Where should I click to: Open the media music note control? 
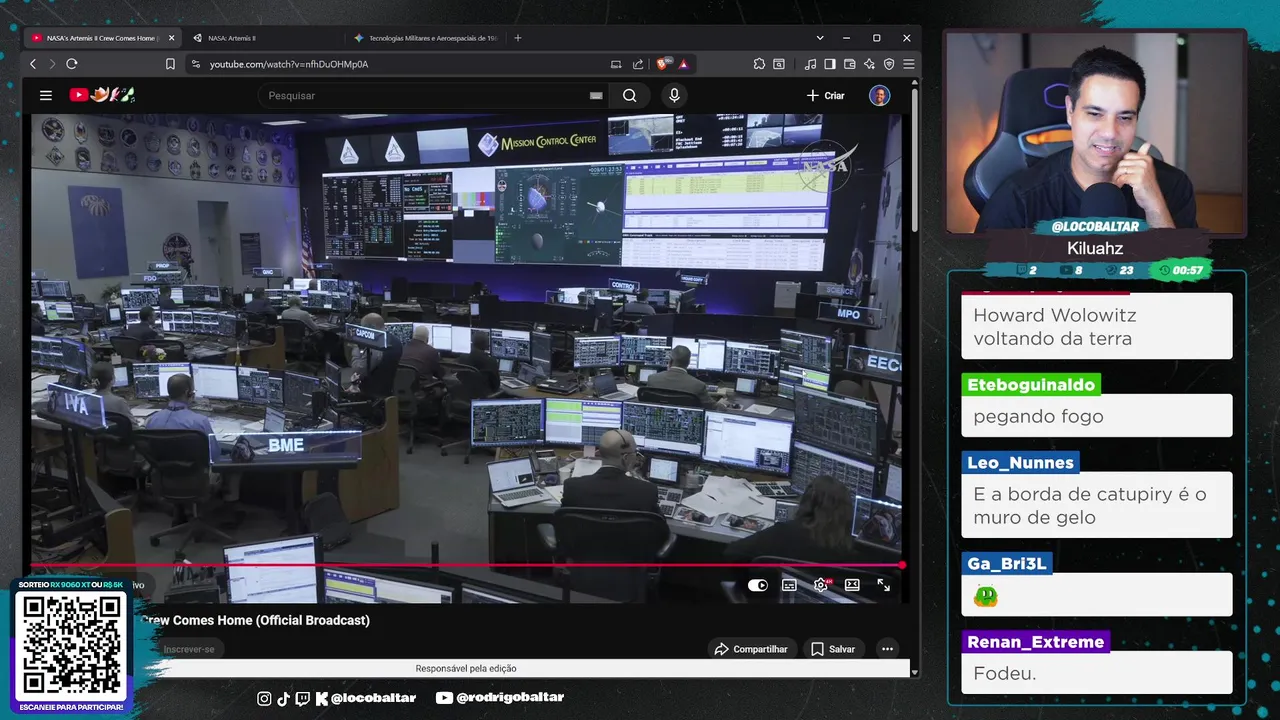coord(810,64)
